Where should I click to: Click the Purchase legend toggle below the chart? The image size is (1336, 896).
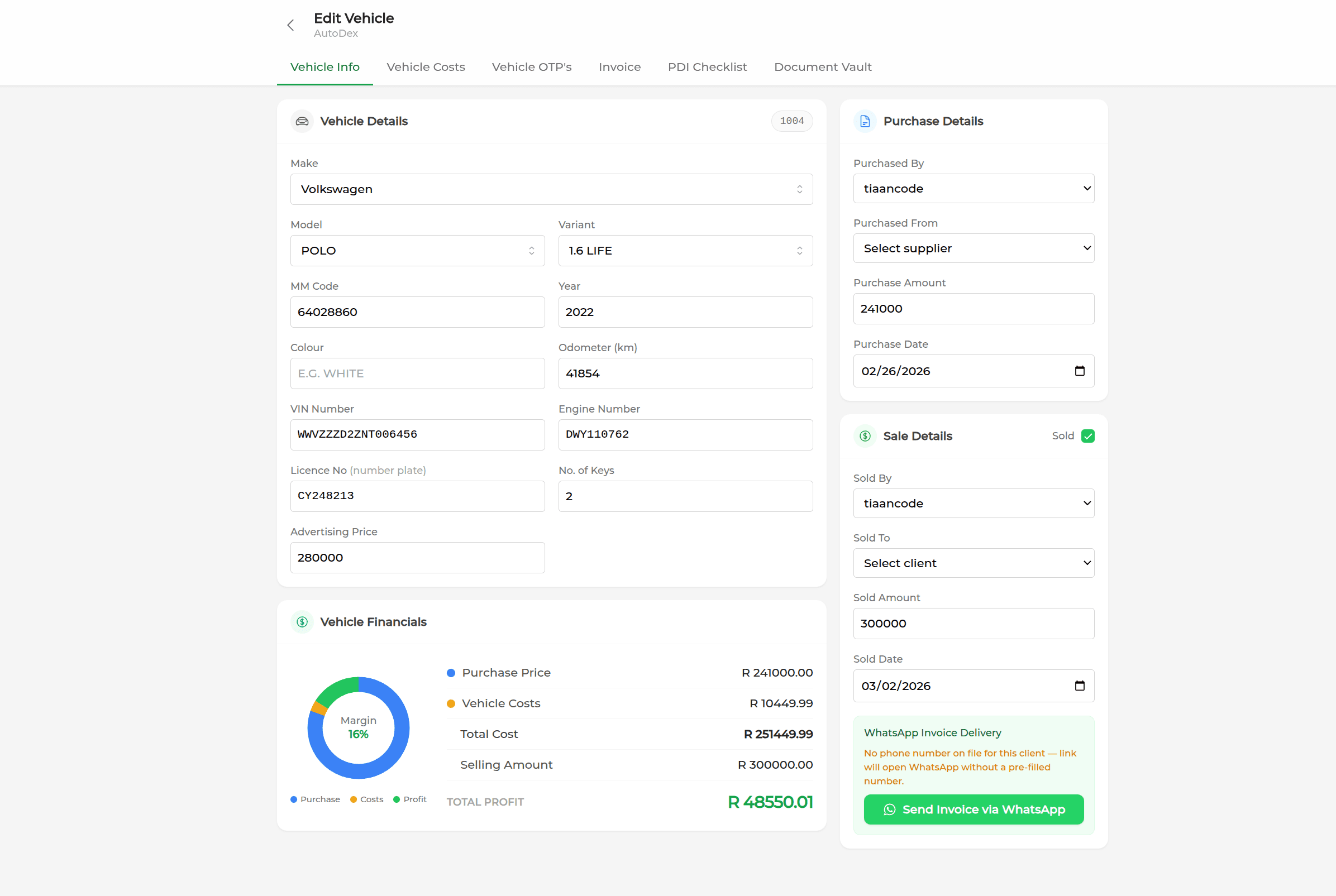tap(315, 799)
